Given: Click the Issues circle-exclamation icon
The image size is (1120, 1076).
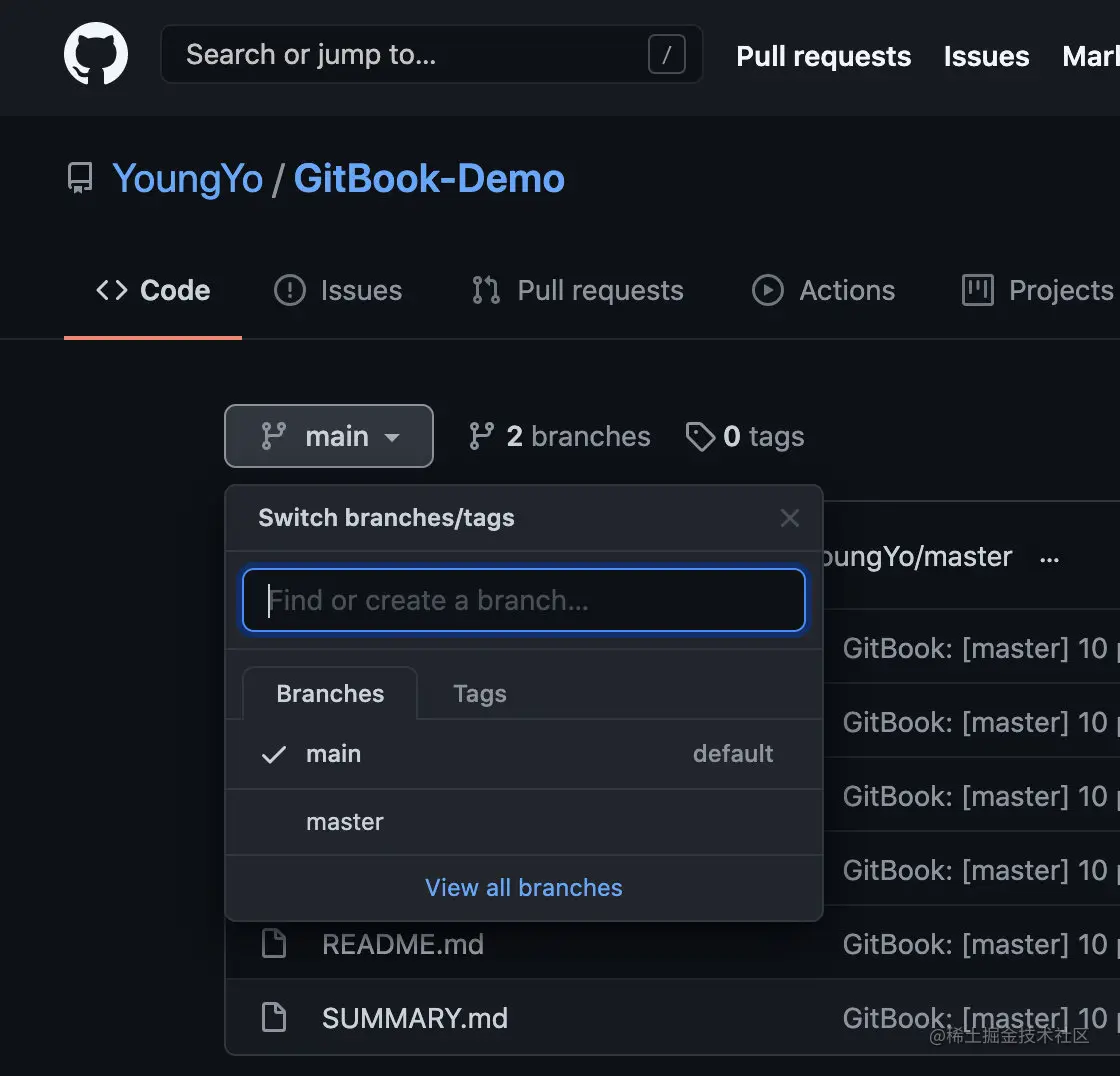Looking at the screenshot, I should coord(290,291).
